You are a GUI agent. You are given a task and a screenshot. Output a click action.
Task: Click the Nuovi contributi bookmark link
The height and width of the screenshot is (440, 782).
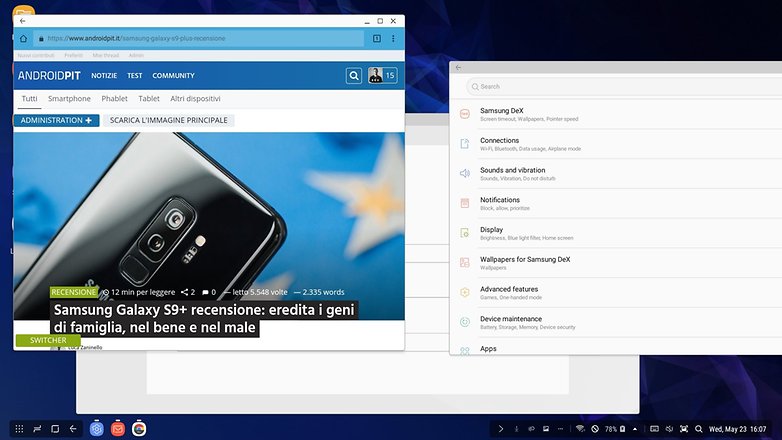click(x=36, y=55)
